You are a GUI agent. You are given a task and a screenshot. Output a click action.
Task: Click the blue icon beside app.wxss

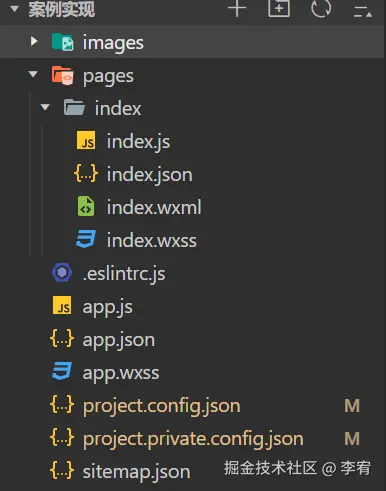point(62,371)
